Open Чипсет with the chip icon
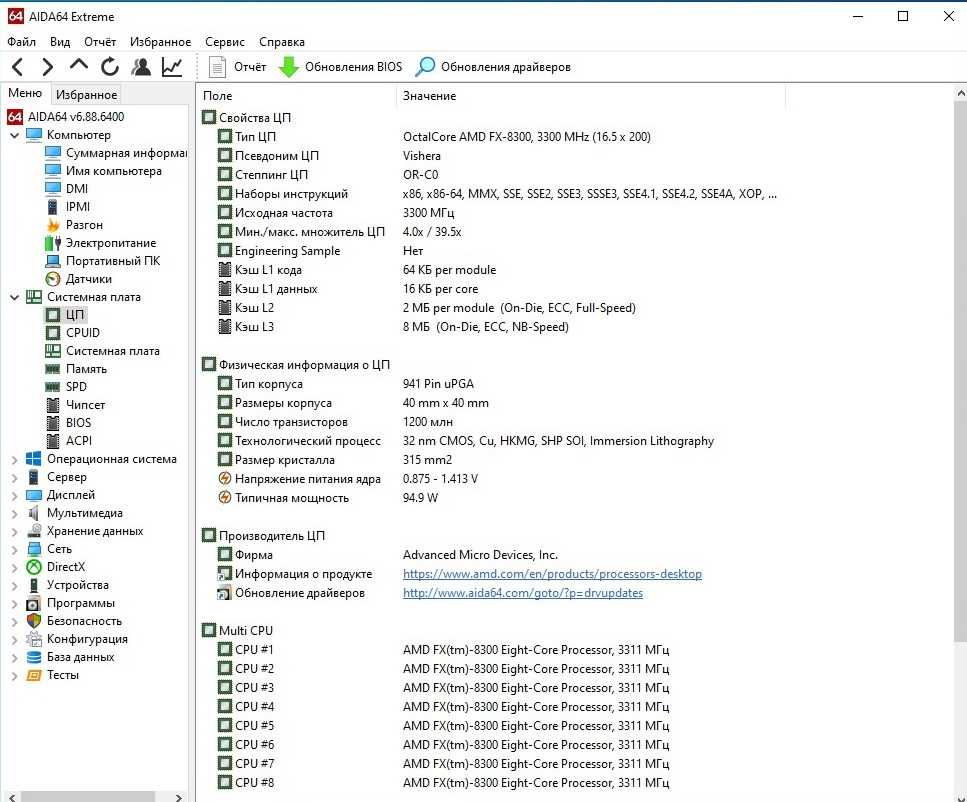 tap(75, 405)
